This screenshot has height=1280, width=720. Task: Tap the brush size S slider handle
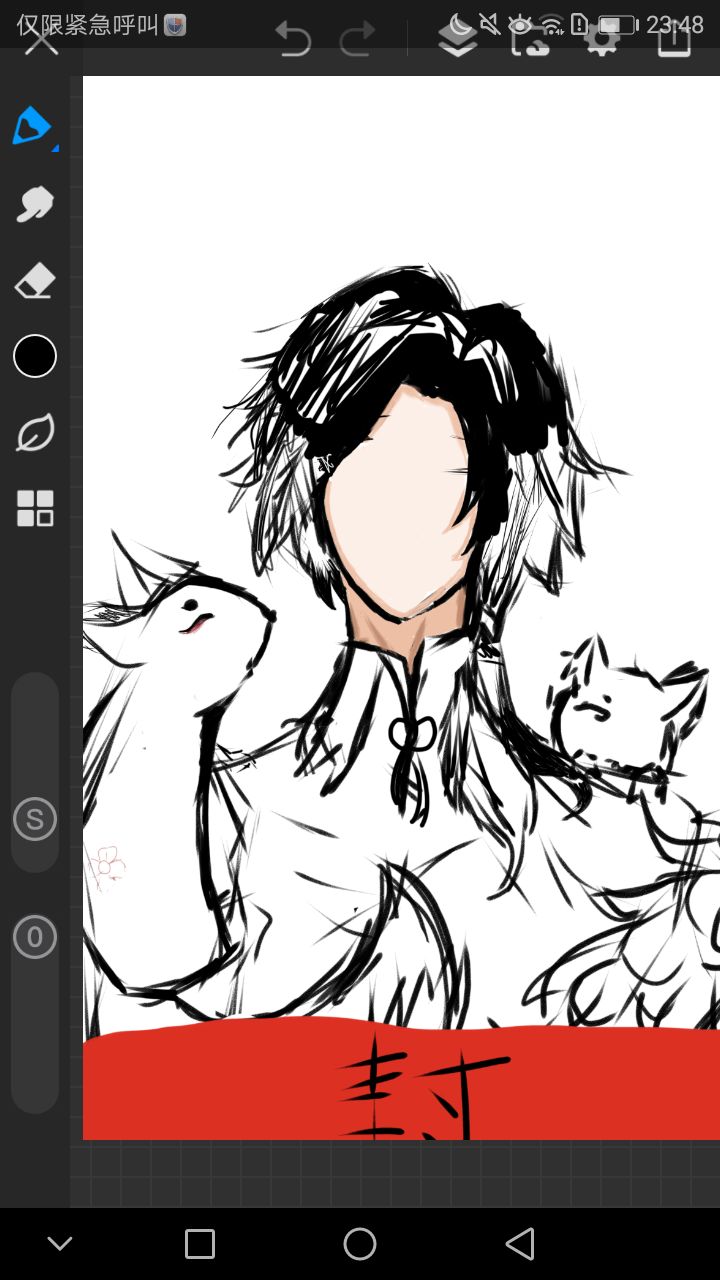click(x=34, y=820)
